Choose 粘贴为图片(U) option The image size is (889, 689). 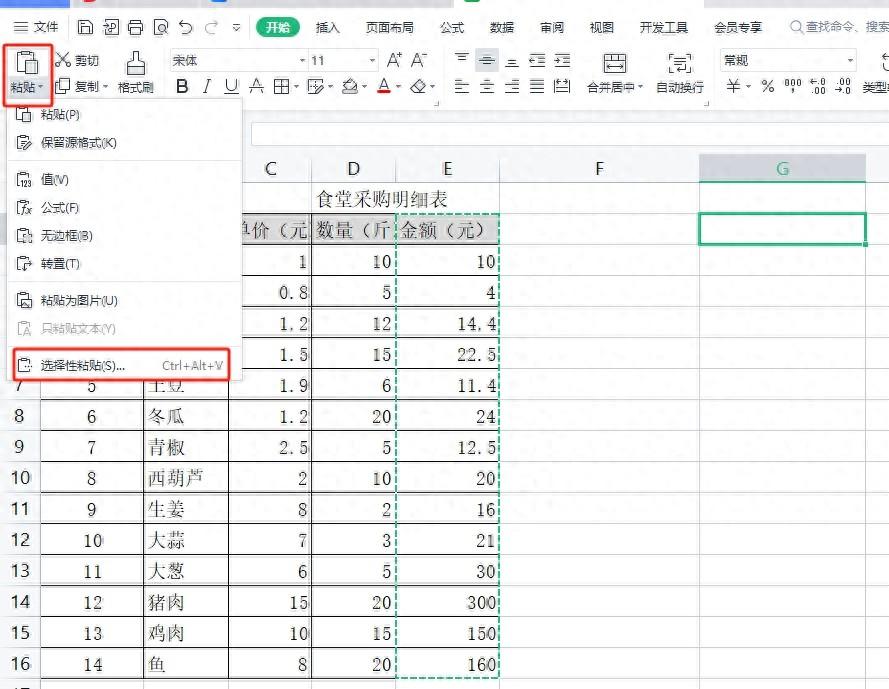[125, 301]
